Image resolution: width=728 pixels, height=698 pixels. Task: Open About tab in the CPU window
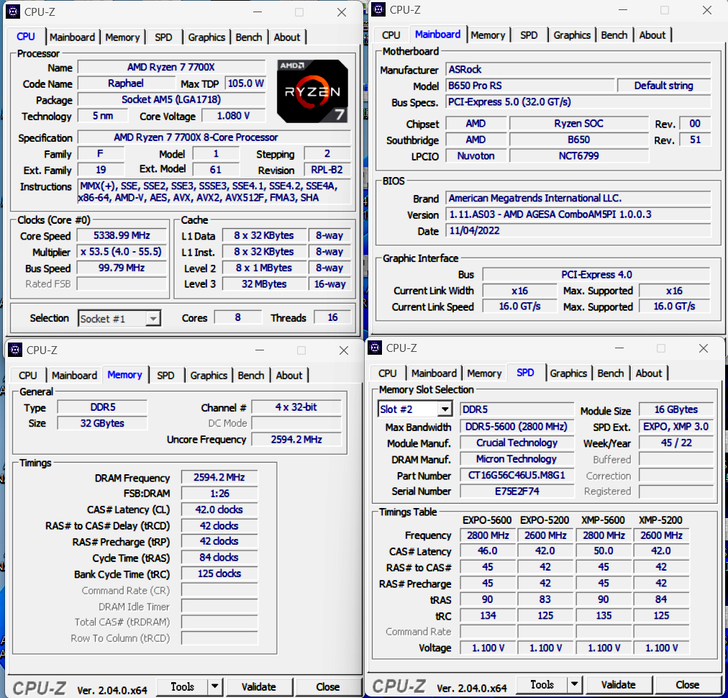(287, 37)
